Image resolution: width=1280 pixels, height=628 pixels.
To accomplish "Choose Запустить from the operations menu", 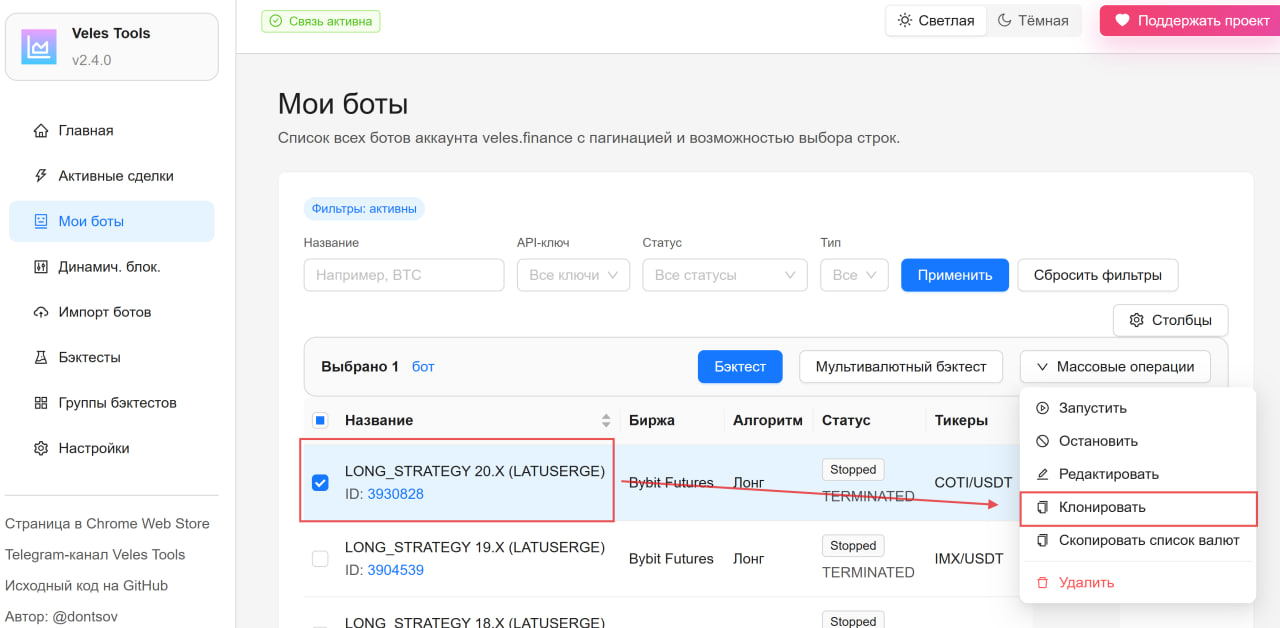I will [x=1138, y=408].
